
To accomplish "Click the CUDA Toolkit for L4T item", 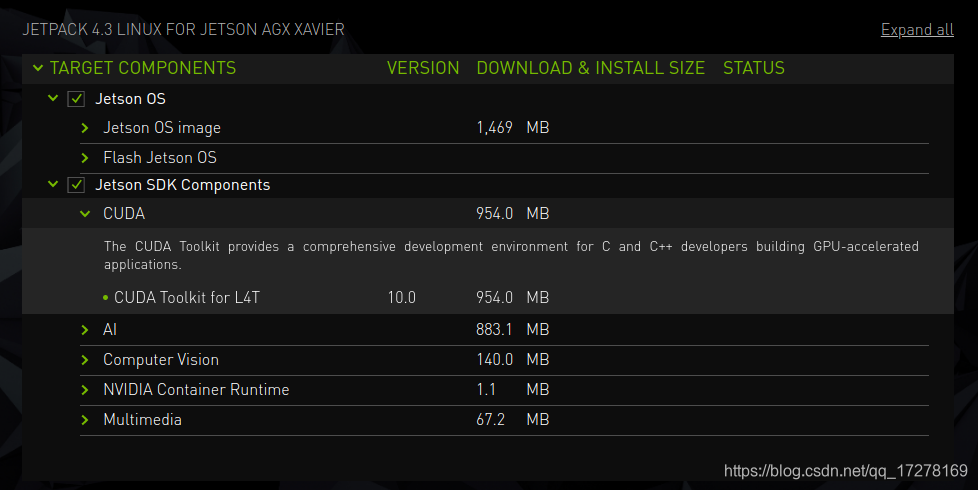I will (x=186, y=297).
